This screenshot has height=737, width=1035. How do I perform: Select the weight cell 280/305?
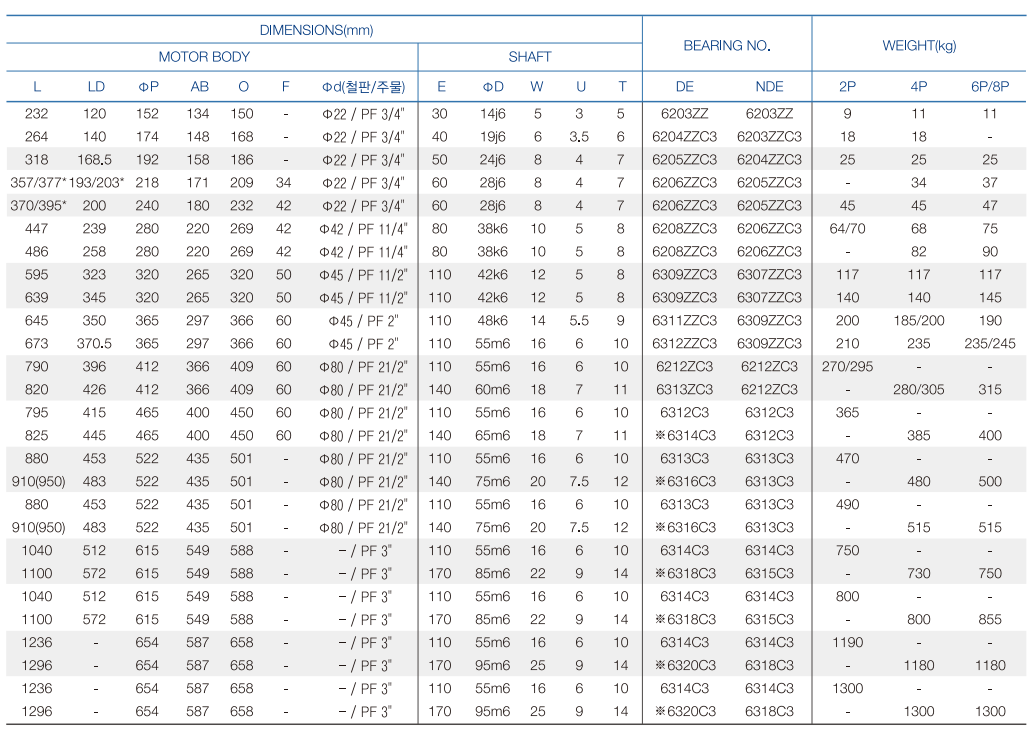918,390
